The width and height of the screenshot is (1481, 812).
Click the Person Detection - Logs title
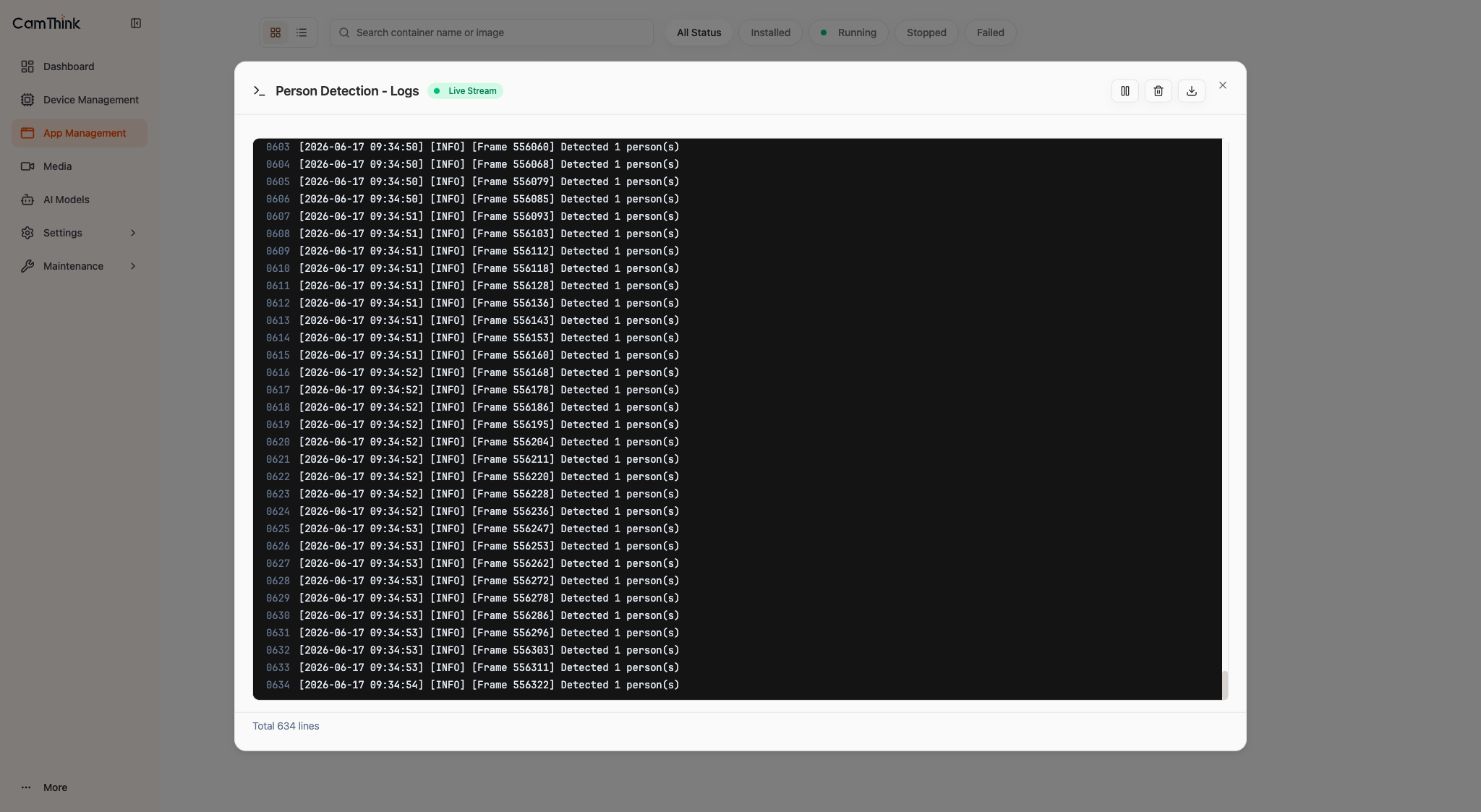point(347,91)
